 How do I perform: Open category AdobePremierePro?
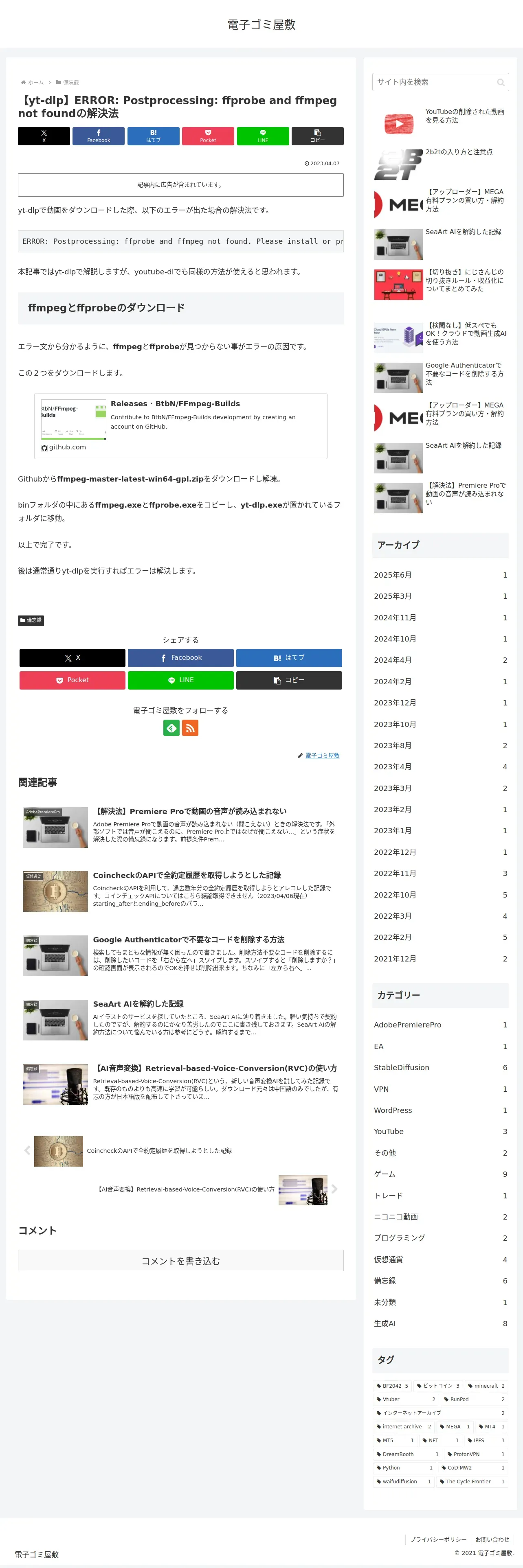pyautogui.click(x=440, y=1025)
